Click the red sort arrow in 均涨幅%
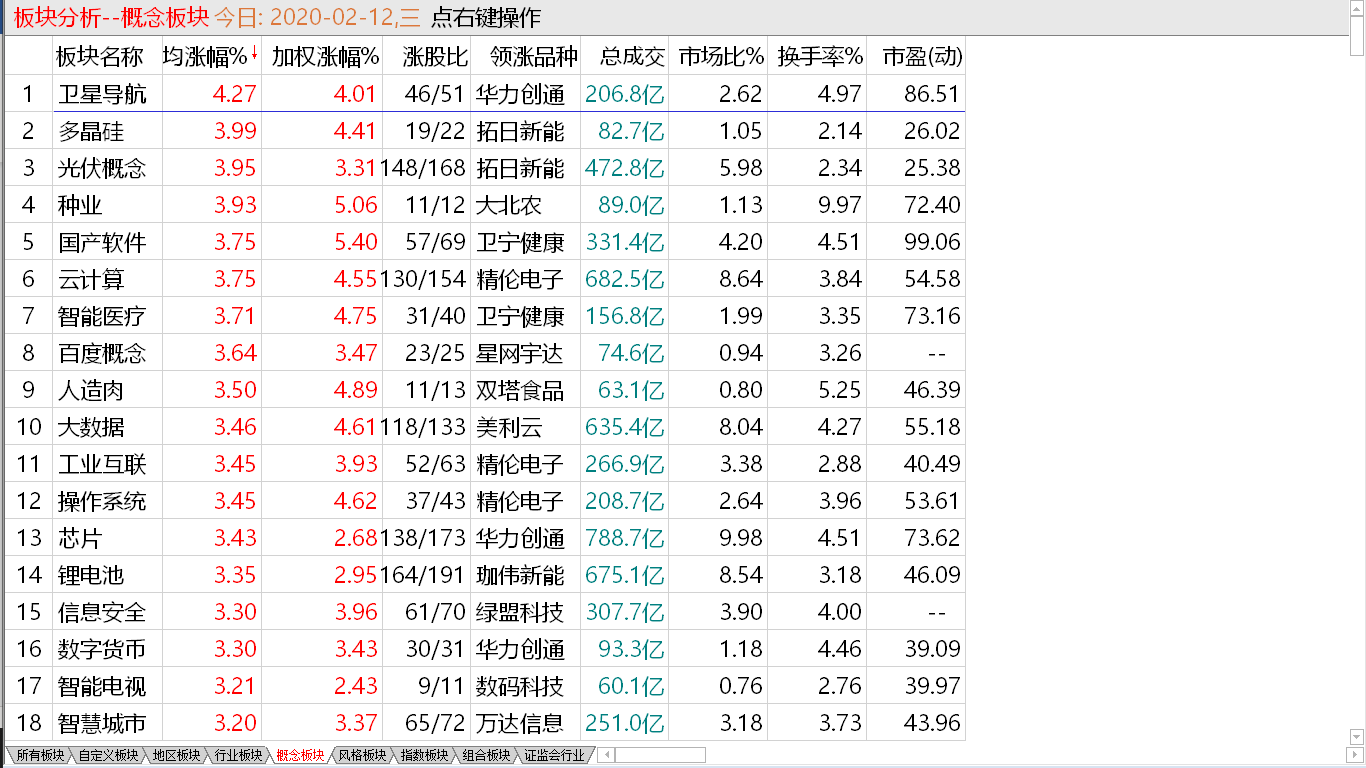 coord(254,54)
